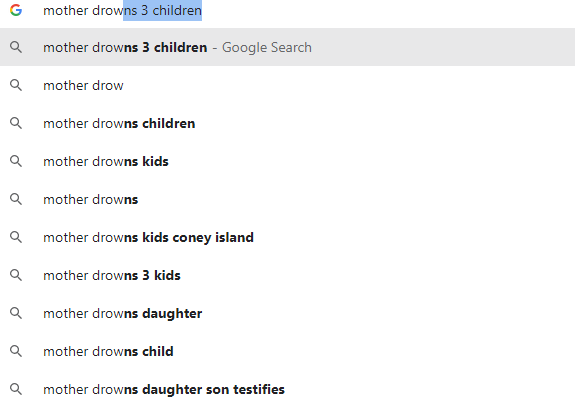Click search icon for 'kids coney island' suggestion
Screen dimensions: 575x405
(x=16, y=237)
